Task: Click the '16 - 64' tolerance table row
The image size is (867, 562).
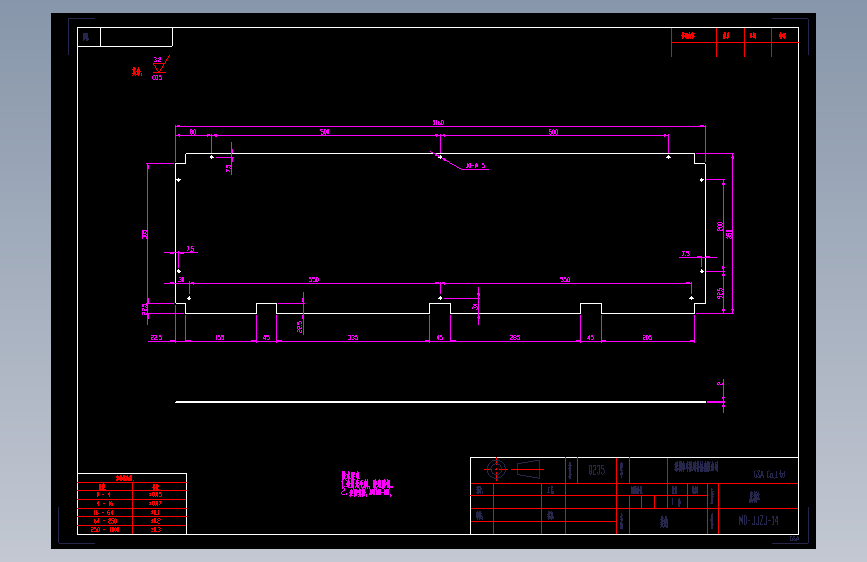Action: coord(132,513)
